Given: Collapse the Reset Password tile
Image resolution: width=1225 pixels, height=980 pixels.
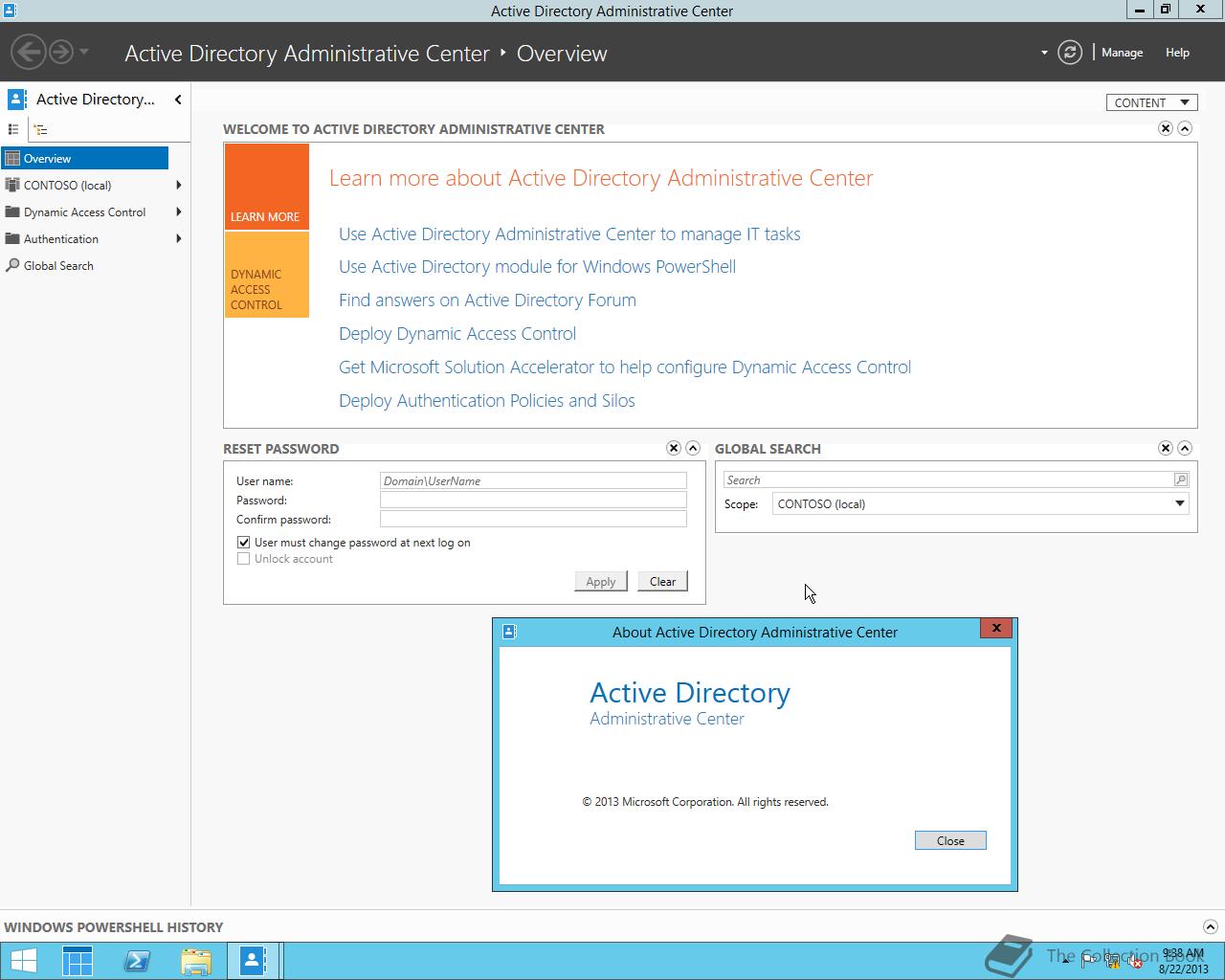Looking at the screenshot, I should click(693, 448).
